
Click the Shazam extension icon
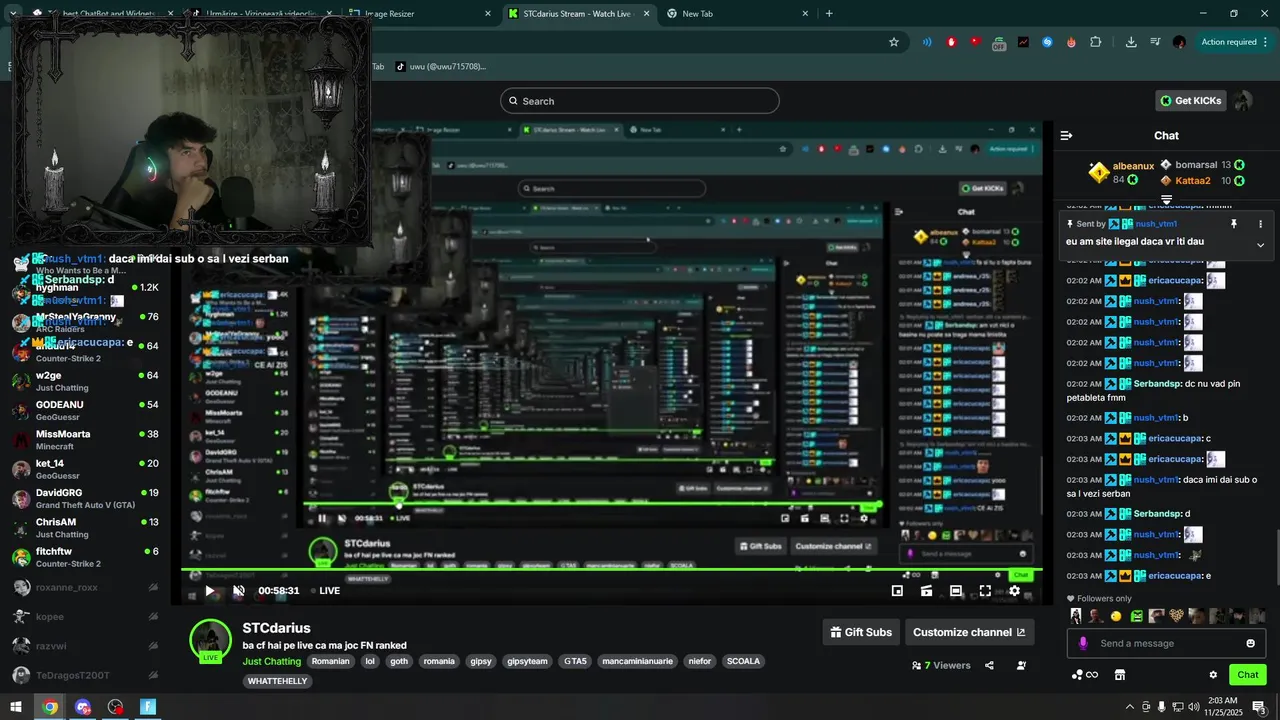[x=1047, y=42]
